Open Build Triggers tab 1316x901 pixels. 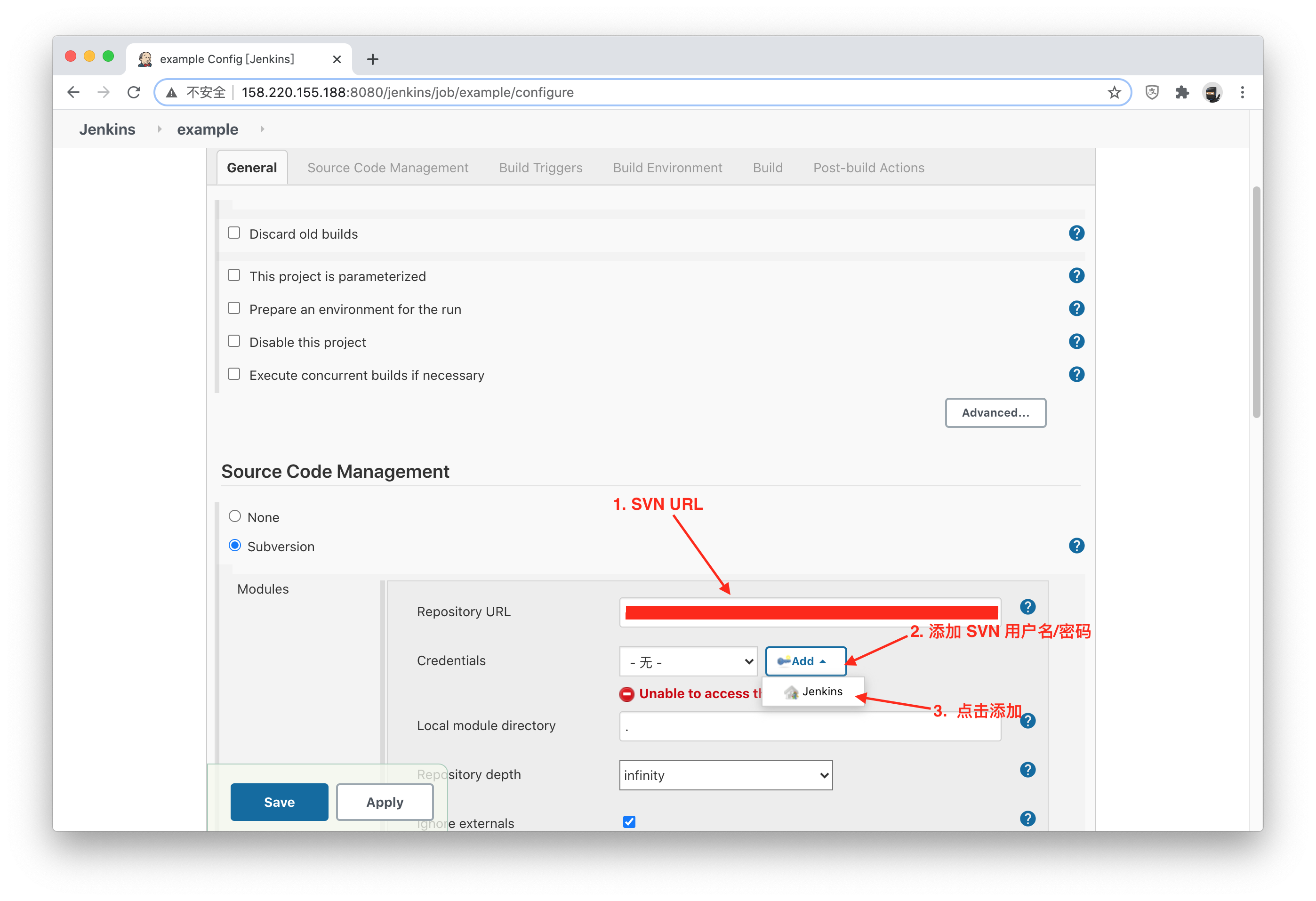click(541, 168)
